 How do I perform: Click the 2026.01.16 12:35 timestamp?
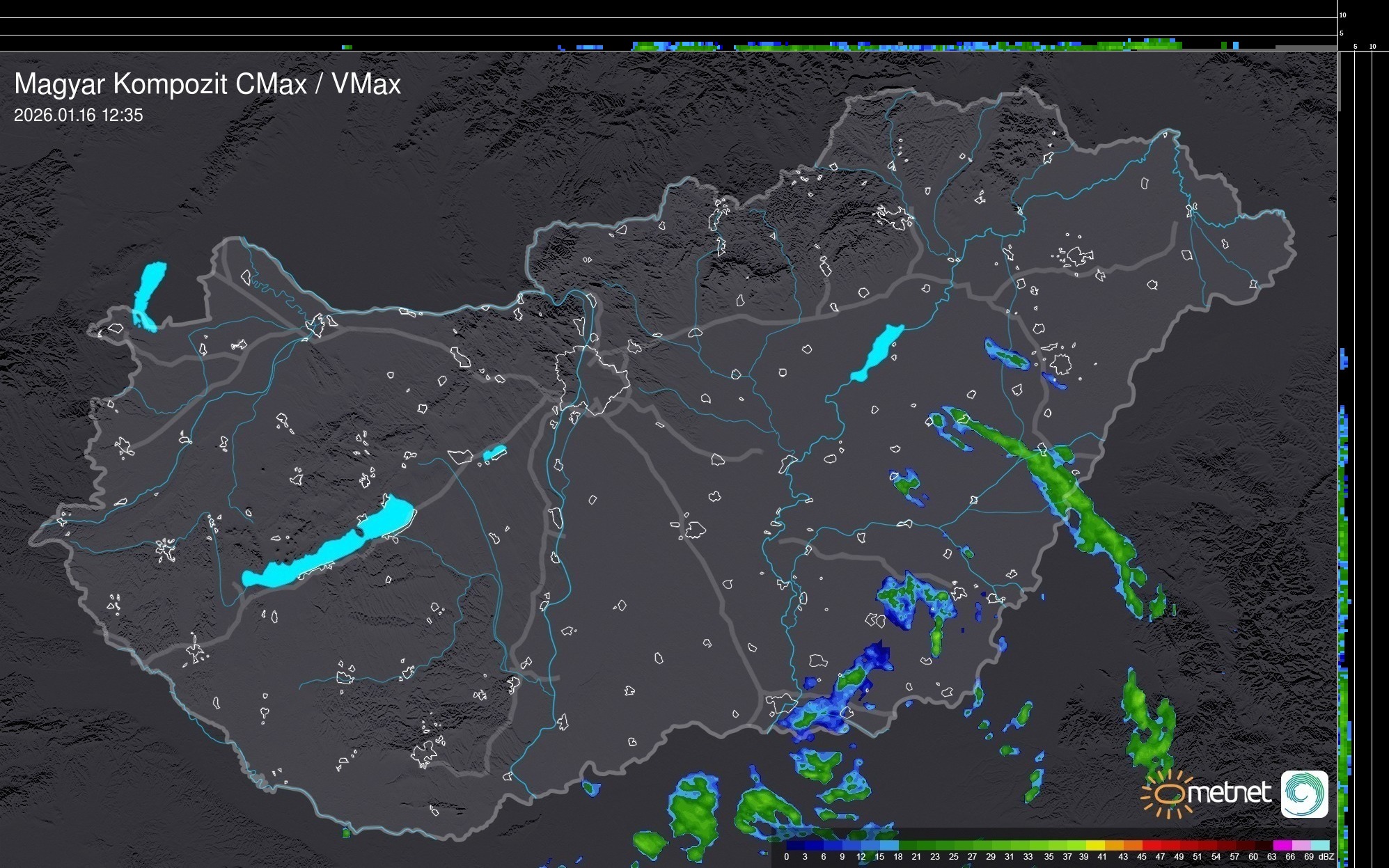coord(78,116)
